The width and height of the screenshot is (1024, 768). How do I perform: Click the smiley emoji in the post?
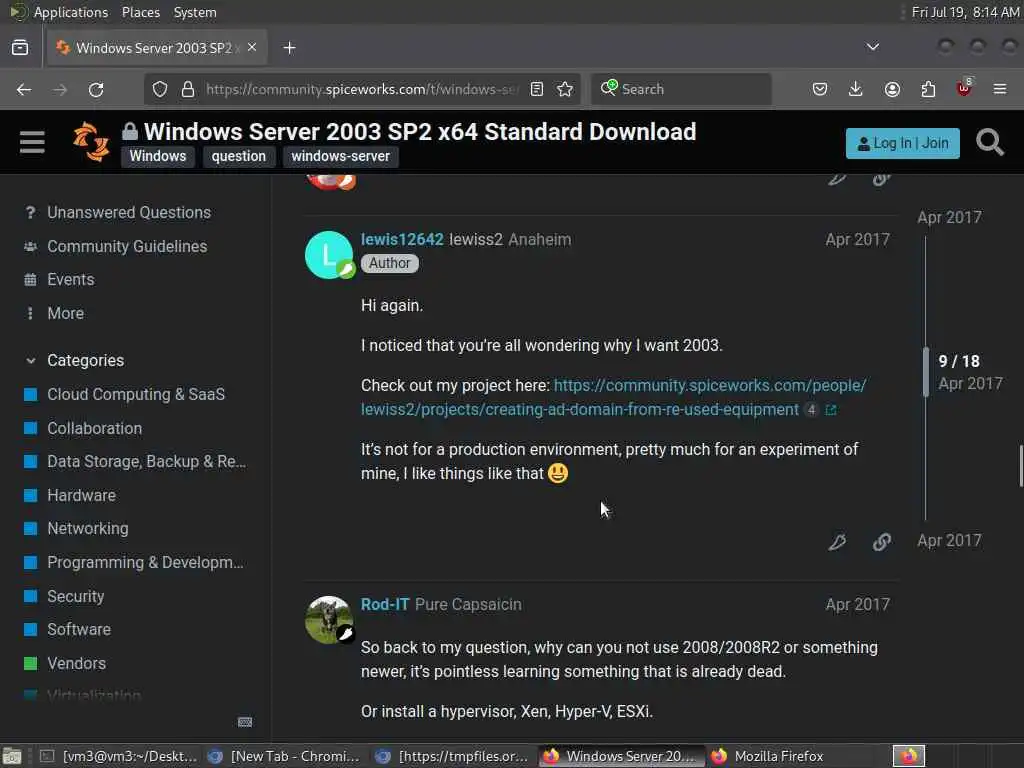558,473
